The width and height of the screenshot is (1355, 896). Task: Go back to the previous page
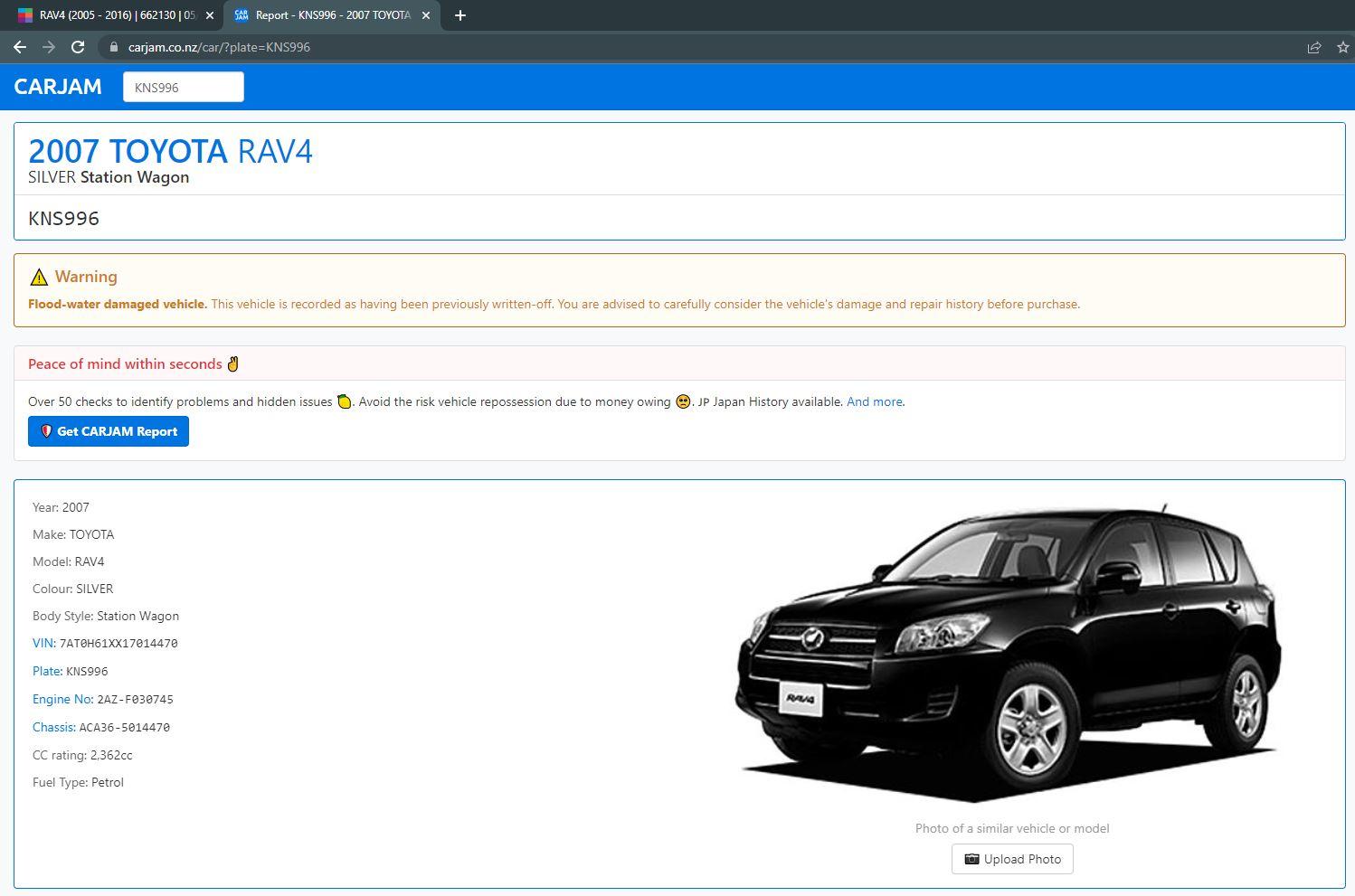20,47
